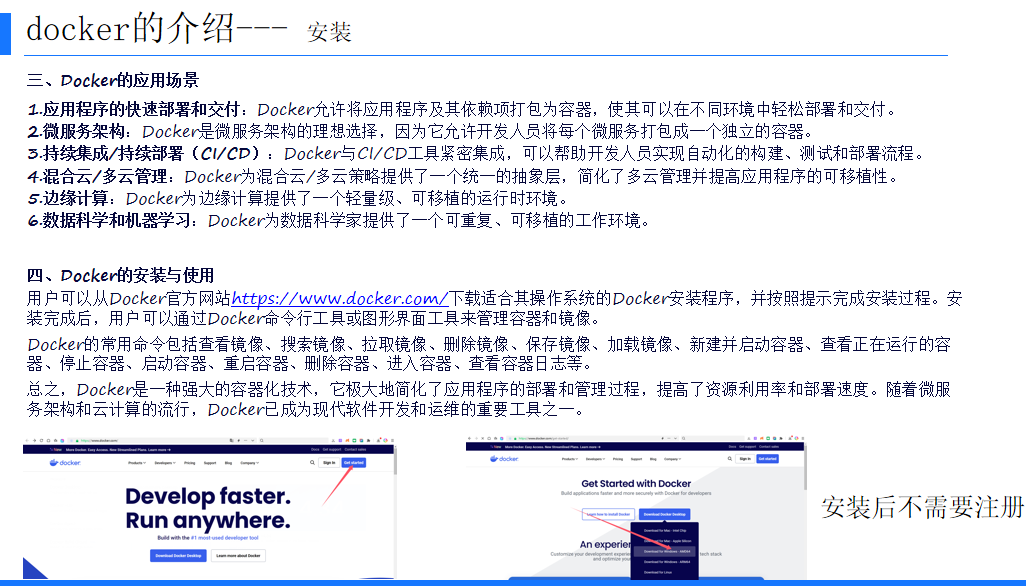Click browser stop X icon in Get Started screenshot

pos(483,438)
